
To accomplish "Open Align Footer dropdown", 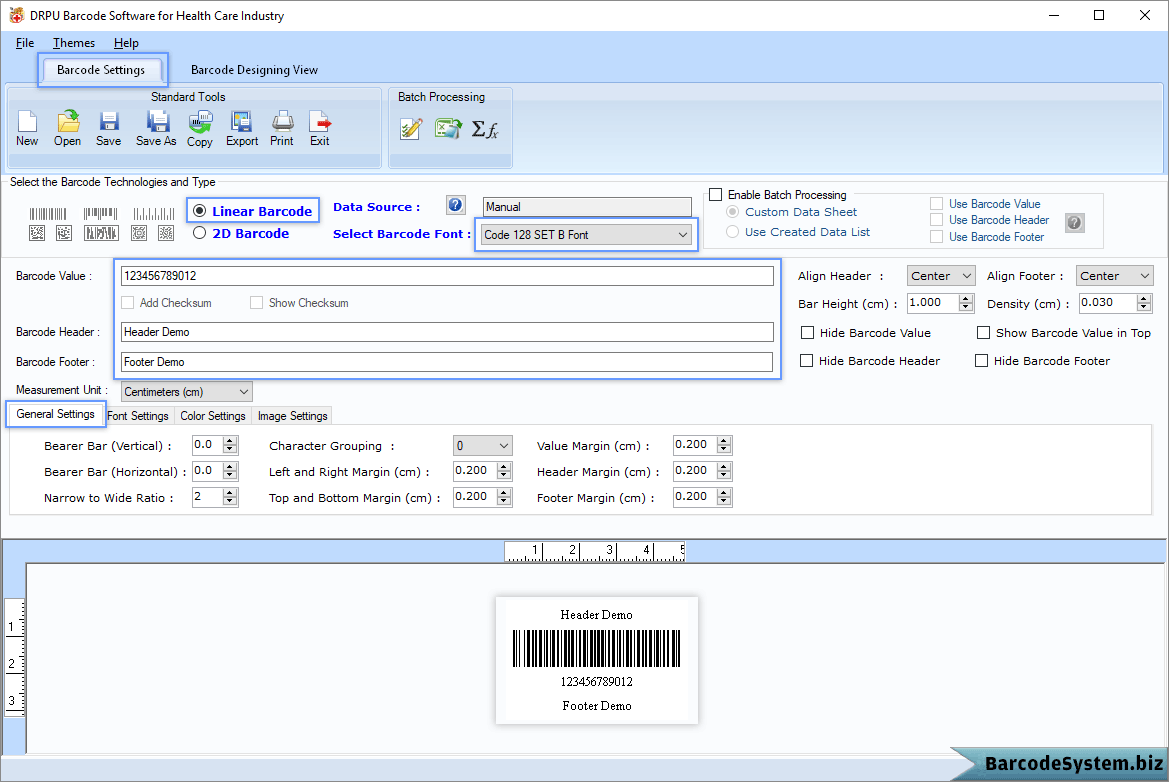I will pyautogui.click(x=1115, y=276).
